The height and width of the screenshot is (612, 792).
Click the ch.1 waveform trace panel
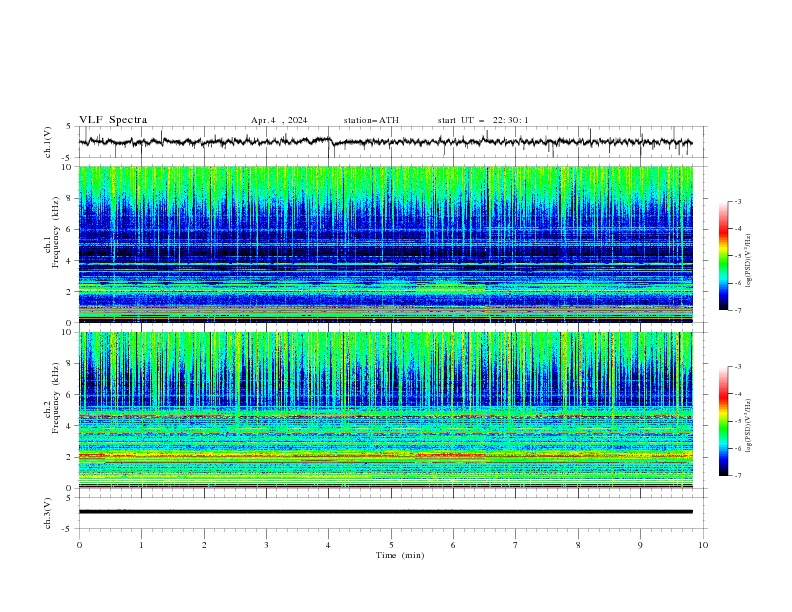393,142
